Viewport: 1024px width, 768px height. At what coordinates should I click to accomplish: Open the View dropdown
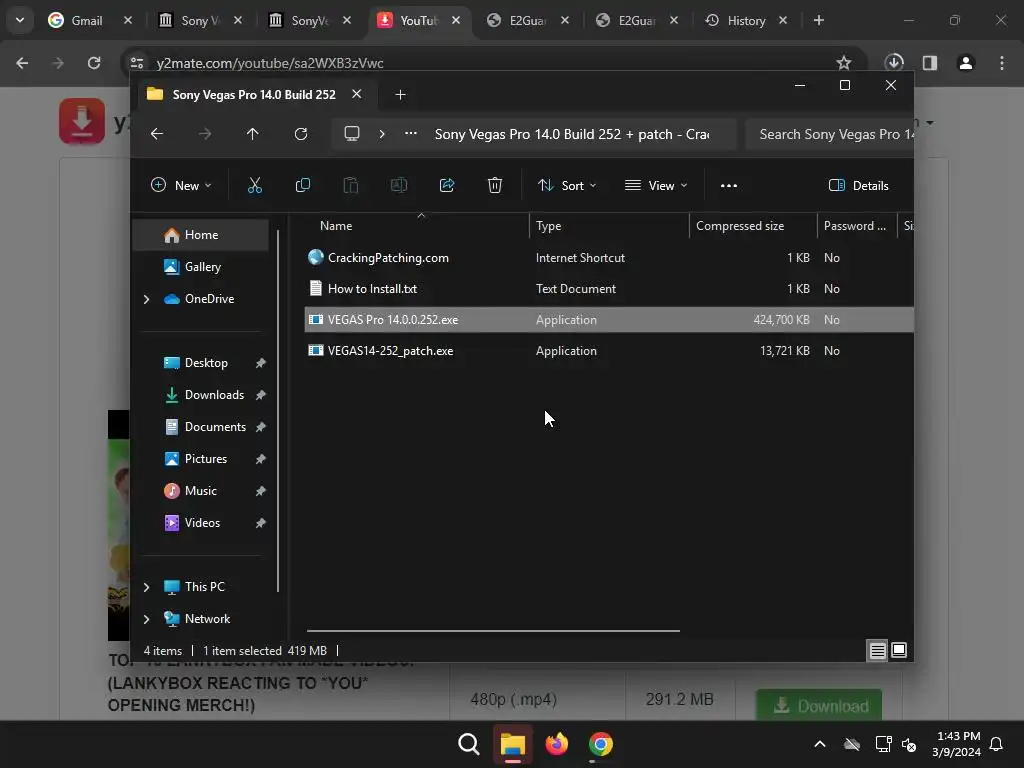click(x=656, y=185)
